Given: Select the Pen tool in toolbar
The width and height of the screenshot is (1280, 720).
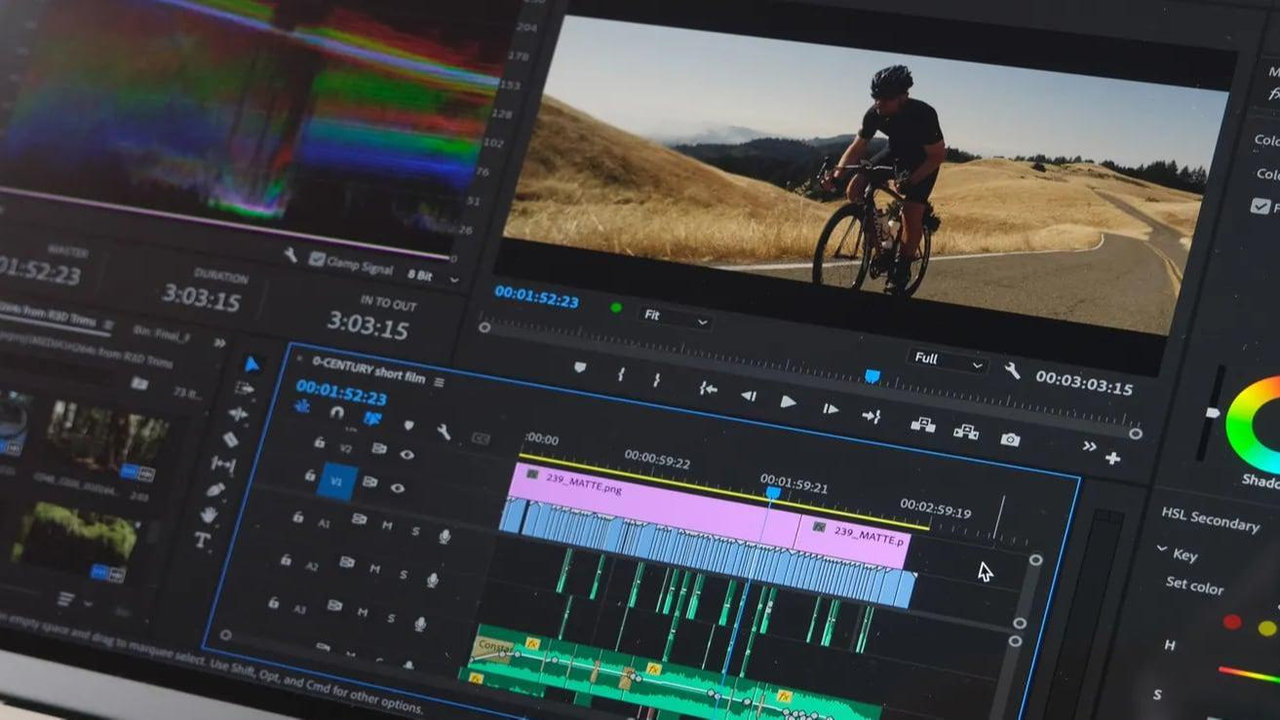Looking at the screenshot, I should coord(216,490).
